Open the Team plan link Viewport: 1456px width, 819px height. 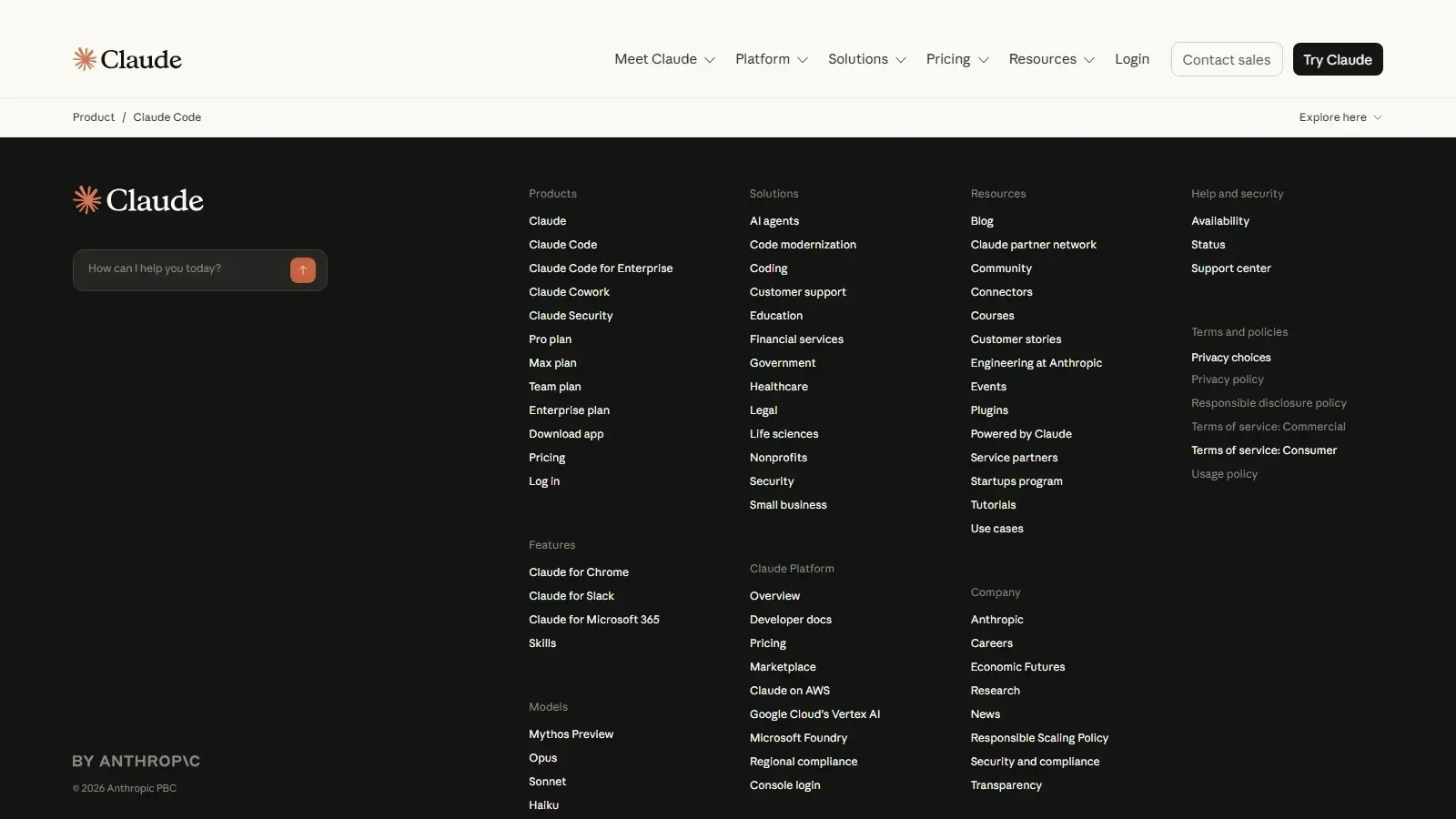click(x=554, y=387)
